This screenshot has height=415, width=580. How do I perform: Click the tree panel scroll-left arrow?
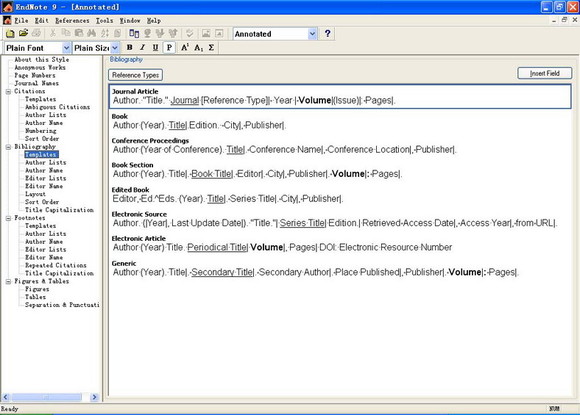pyautogui.click(x=6, y=397)
